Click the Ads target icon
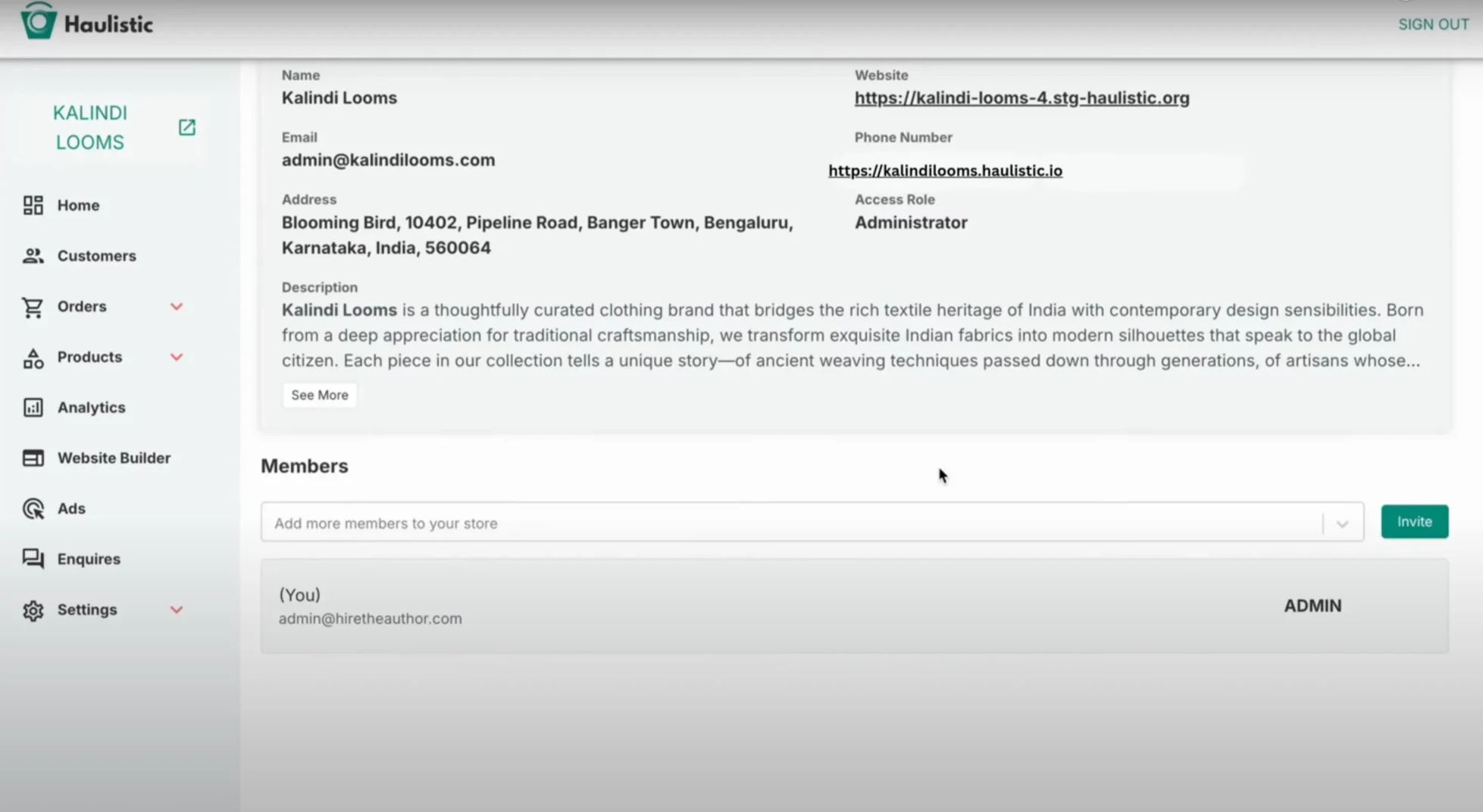Screen dimensions: 1483x812 pos(33,509)
